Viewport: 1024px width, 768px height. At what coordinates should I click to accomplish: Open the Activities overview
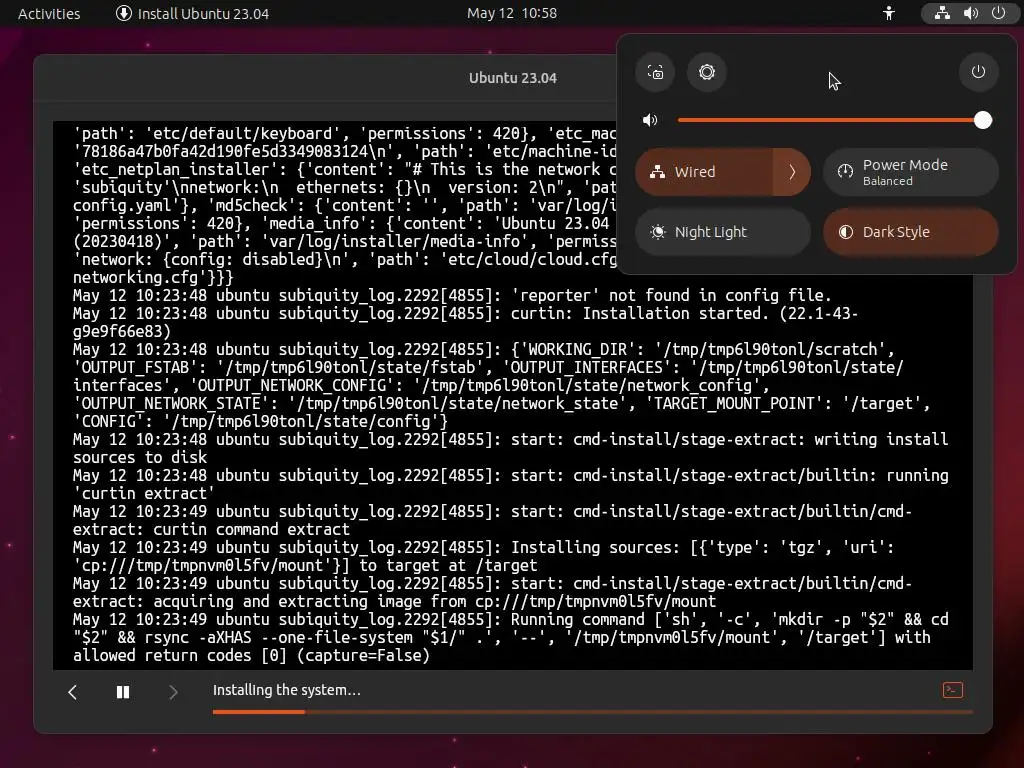49,13
